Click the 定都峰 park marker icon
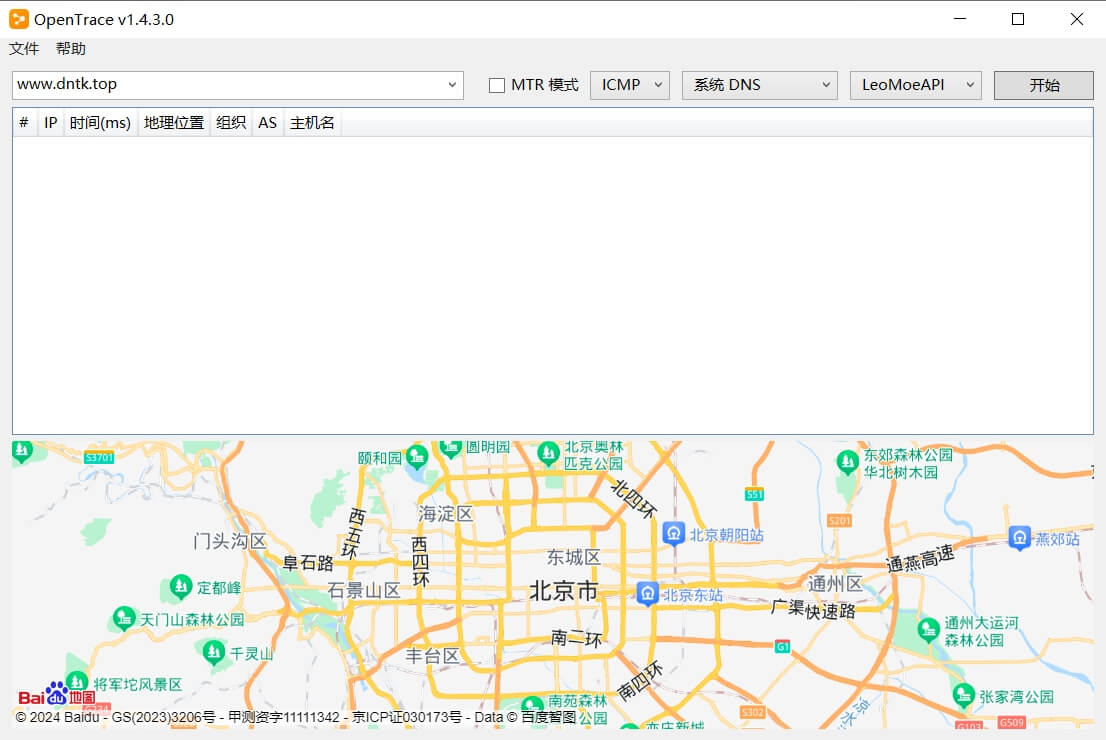Image resolution: width=1106 pixels, height=740 pixels. [x=181, y=586]
